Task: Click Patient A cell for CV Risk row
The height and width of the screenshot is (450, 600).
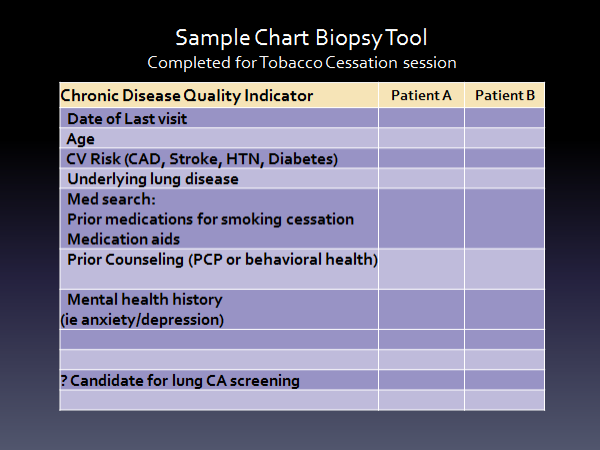Action: tap(421, 158)
